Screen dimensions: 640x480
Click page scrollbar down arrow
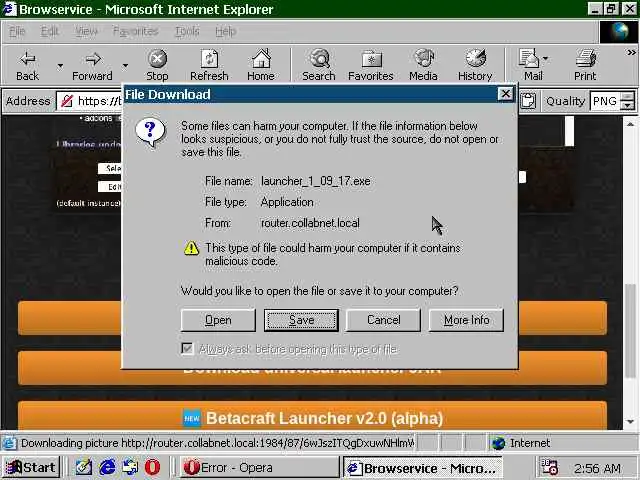(631, 422)
